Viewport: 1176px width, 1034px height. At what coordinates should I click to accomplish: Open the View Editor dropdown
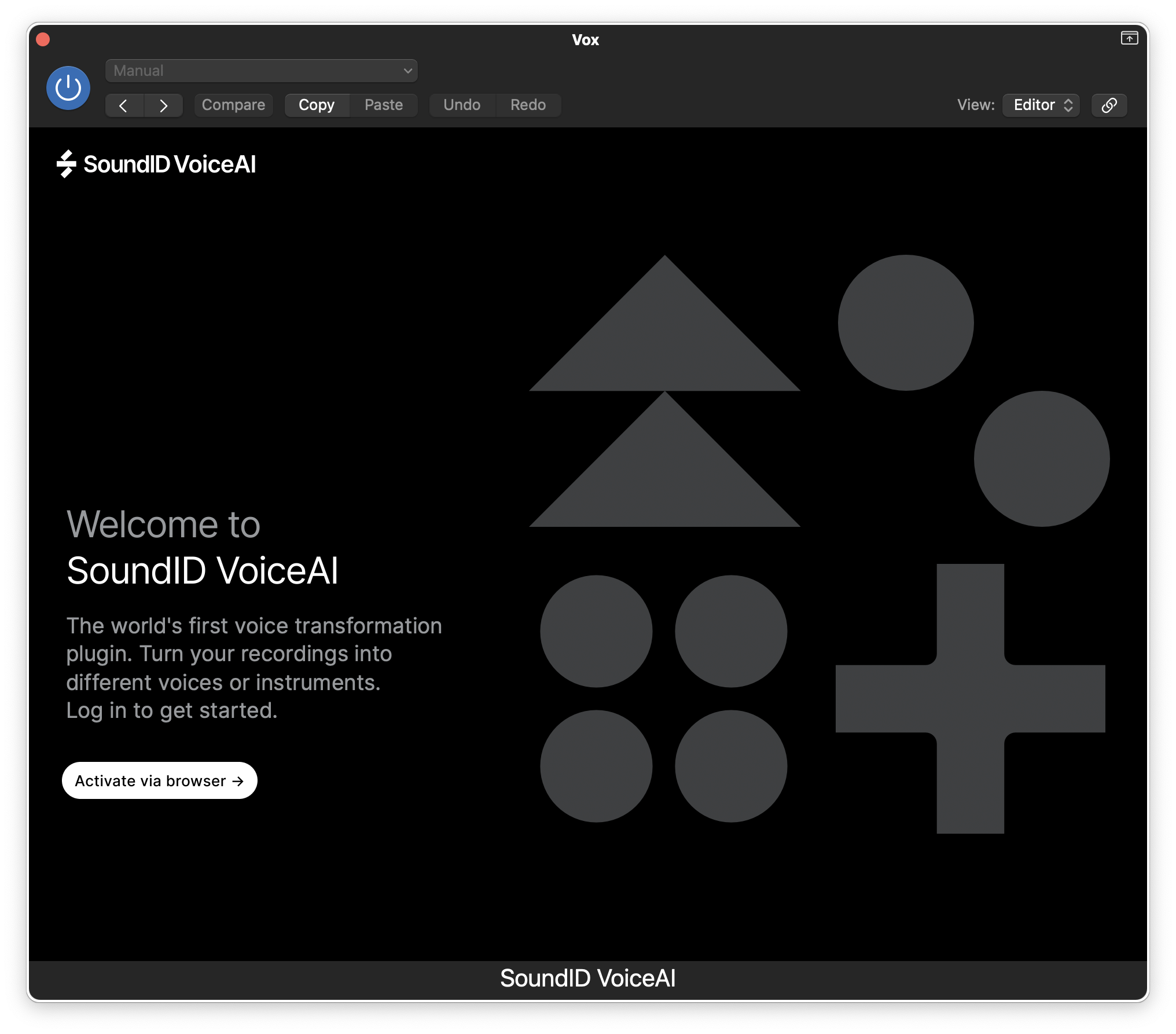click(1041, 105)
